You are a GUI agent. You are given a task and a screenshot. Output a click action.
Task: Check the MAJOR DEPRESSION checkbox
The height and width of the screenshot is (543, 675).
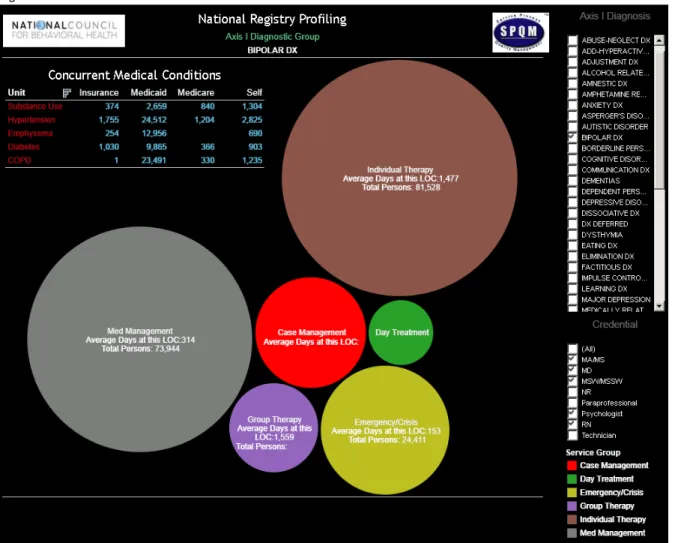coord(573,300)
